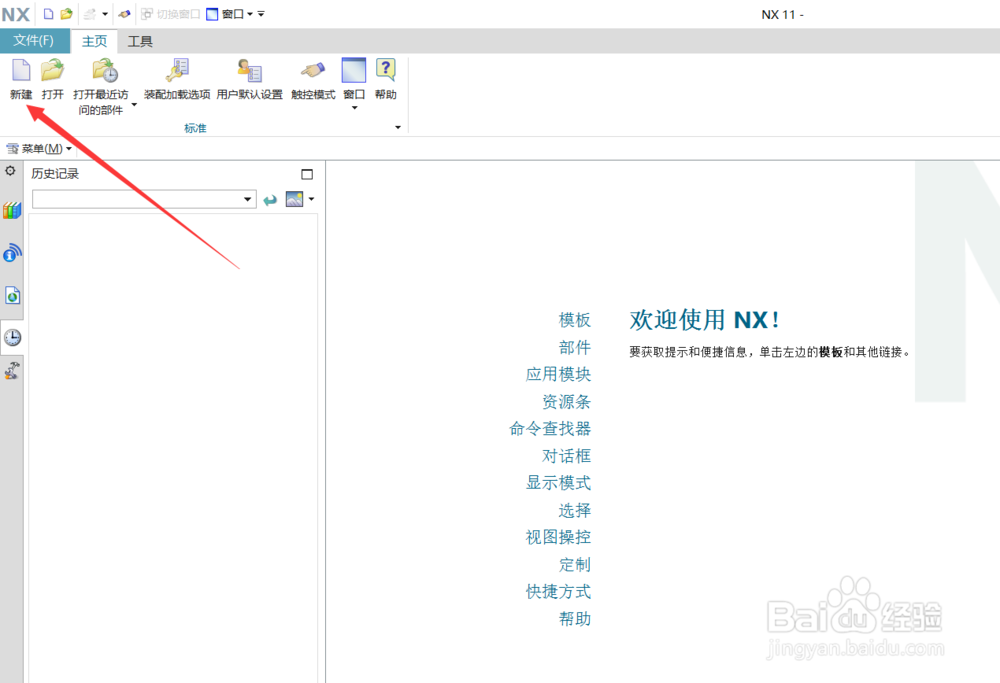
Task: Click the 资源条 link
Action: click(566, 401)
